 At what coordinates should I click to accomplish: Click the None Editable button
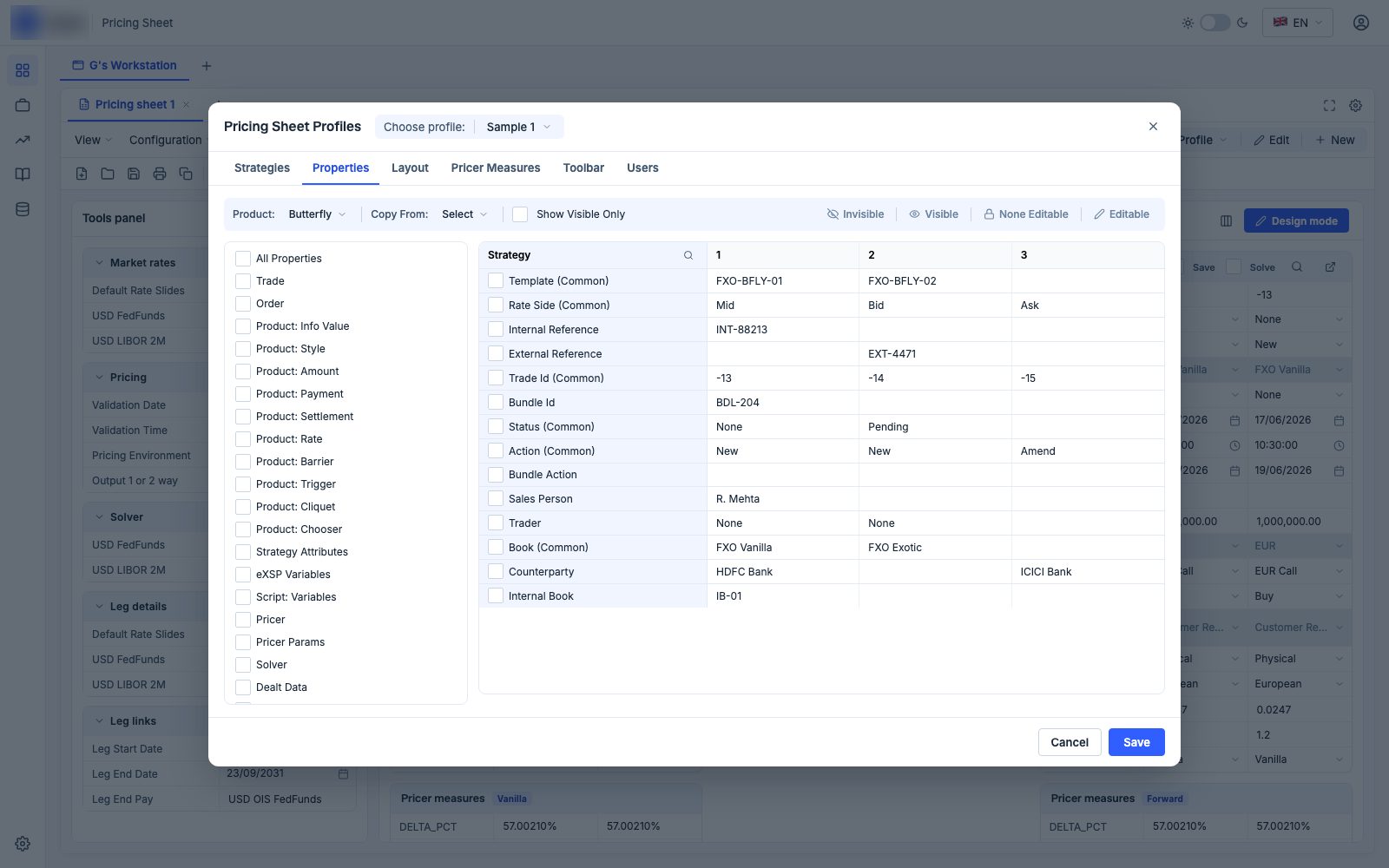(x=1025, y=214)
